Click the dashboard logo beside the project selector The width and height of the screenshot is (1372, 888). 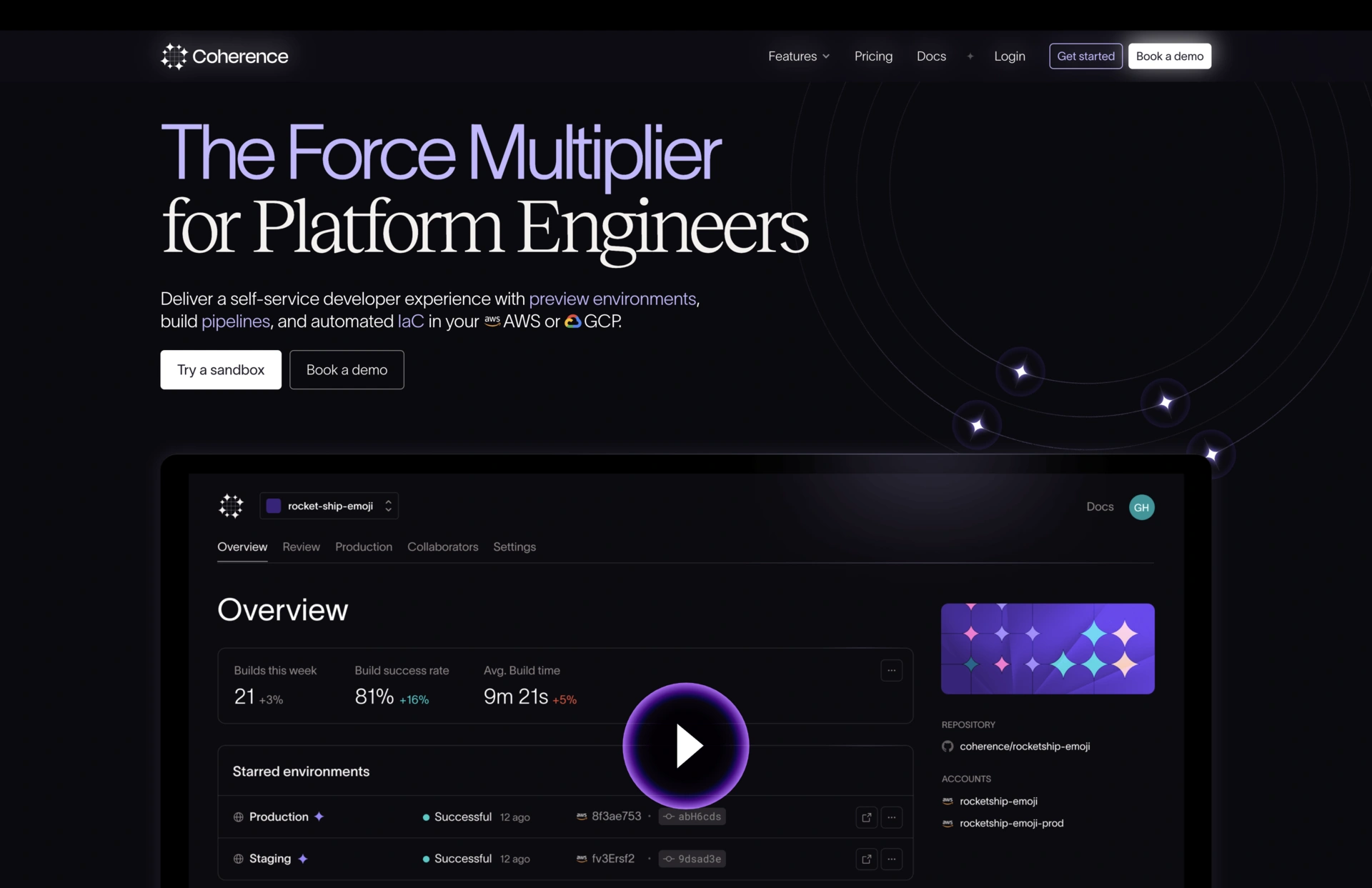click(x=231, y=506)
